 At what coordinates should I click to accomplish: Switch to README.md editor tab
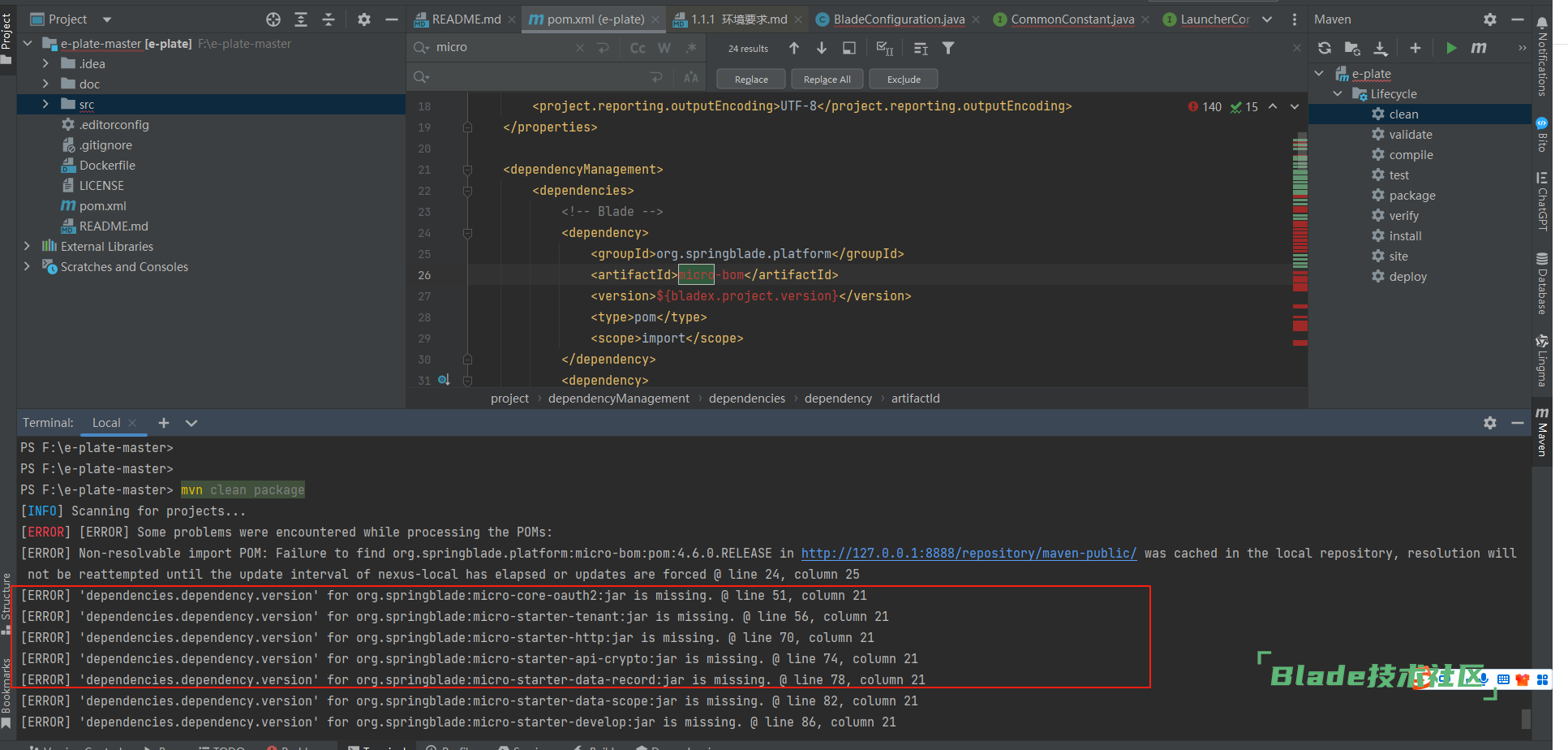466,19
